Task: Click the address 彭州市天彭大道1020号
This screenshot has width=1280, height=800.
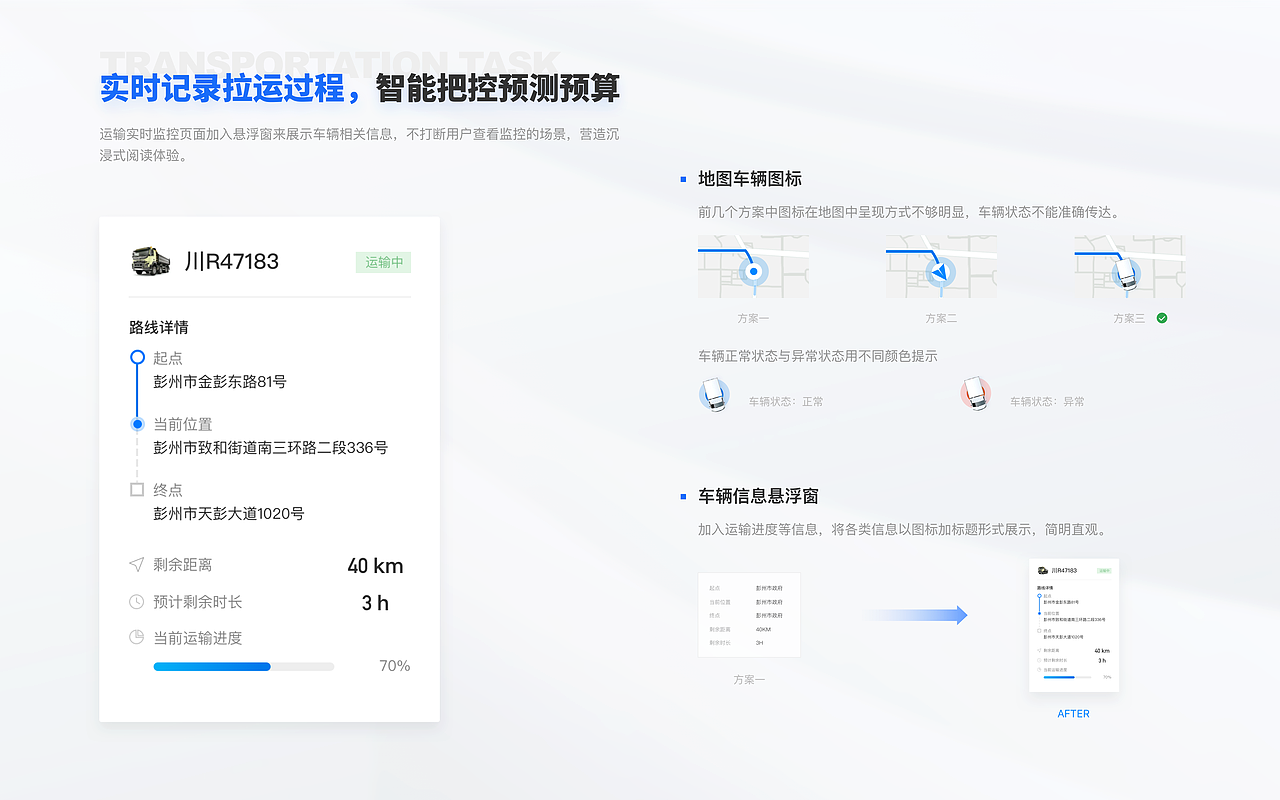Action: pyautogui.click(x=229, y=514)
